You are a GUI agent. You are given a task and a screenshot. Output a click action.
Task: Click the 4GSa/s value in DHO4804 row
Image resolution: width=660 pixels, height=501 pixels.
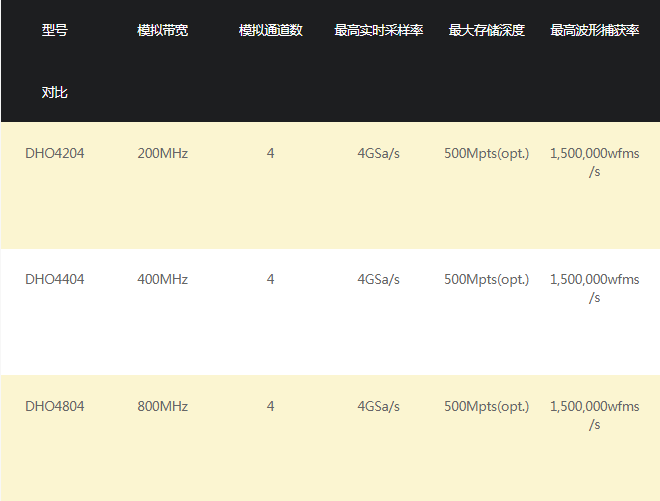pos(378,406)
